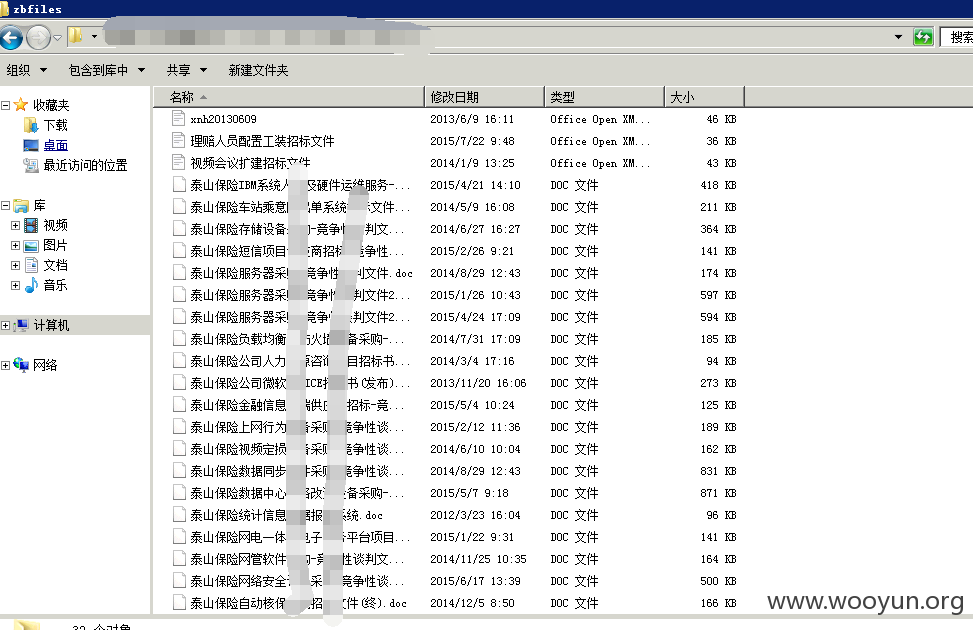The image size is (973, 630).
Task: Click 新建文件夹 button
Action: coord(258,70)
